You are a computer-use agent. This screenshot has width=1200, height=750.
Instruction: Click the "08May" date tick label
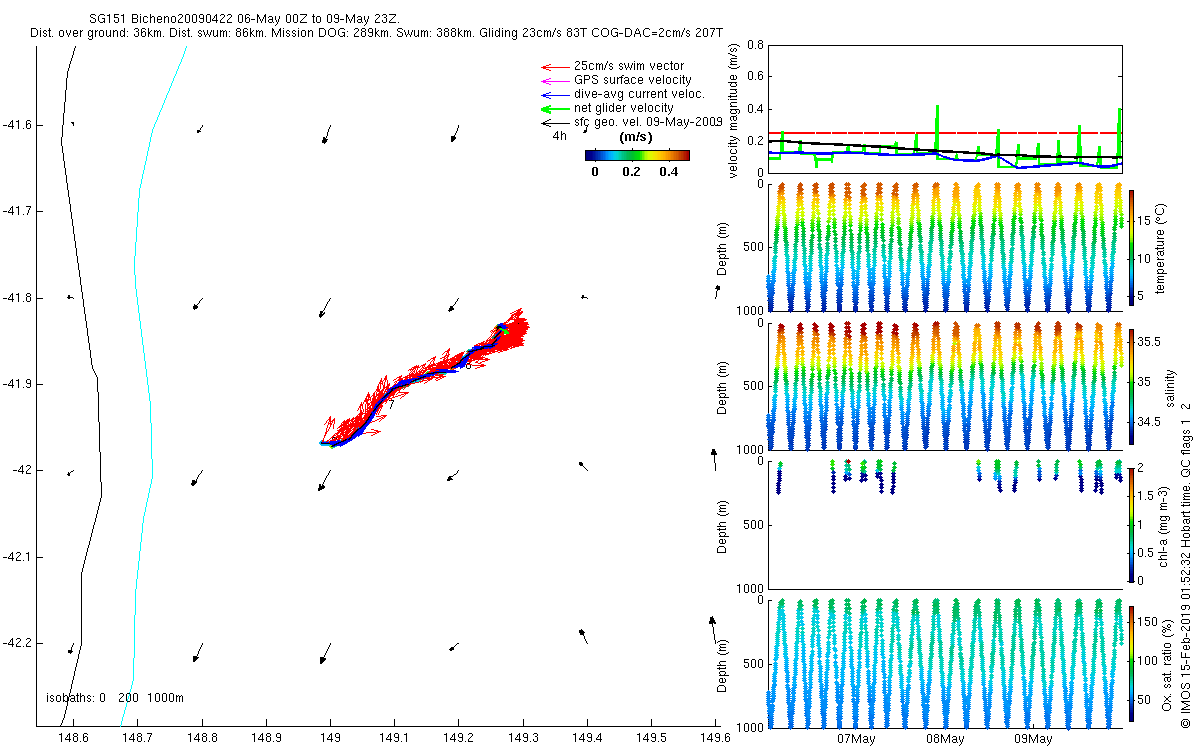click(945, 740)
